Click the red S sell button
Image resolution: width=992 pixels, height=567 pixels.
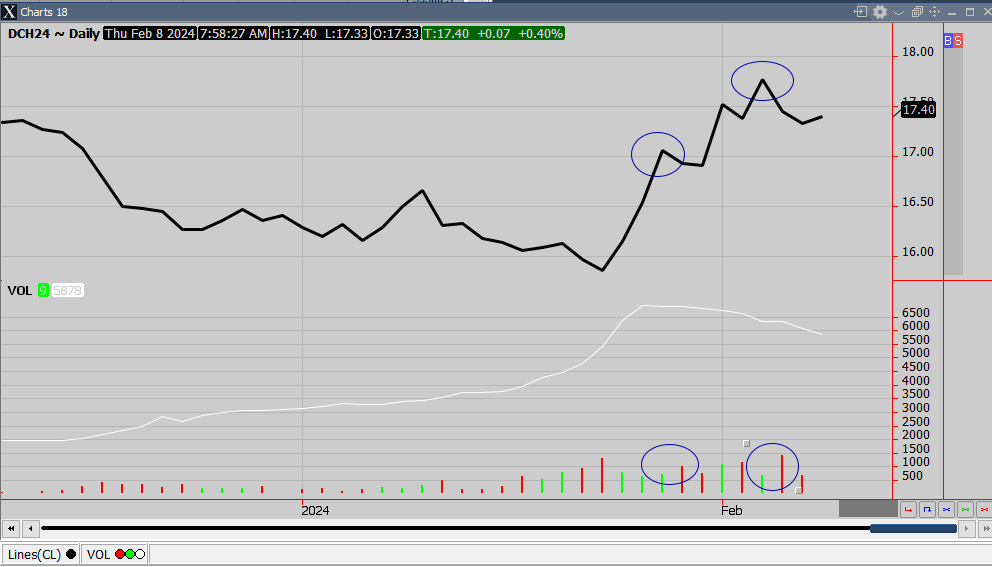coord(958,41)
